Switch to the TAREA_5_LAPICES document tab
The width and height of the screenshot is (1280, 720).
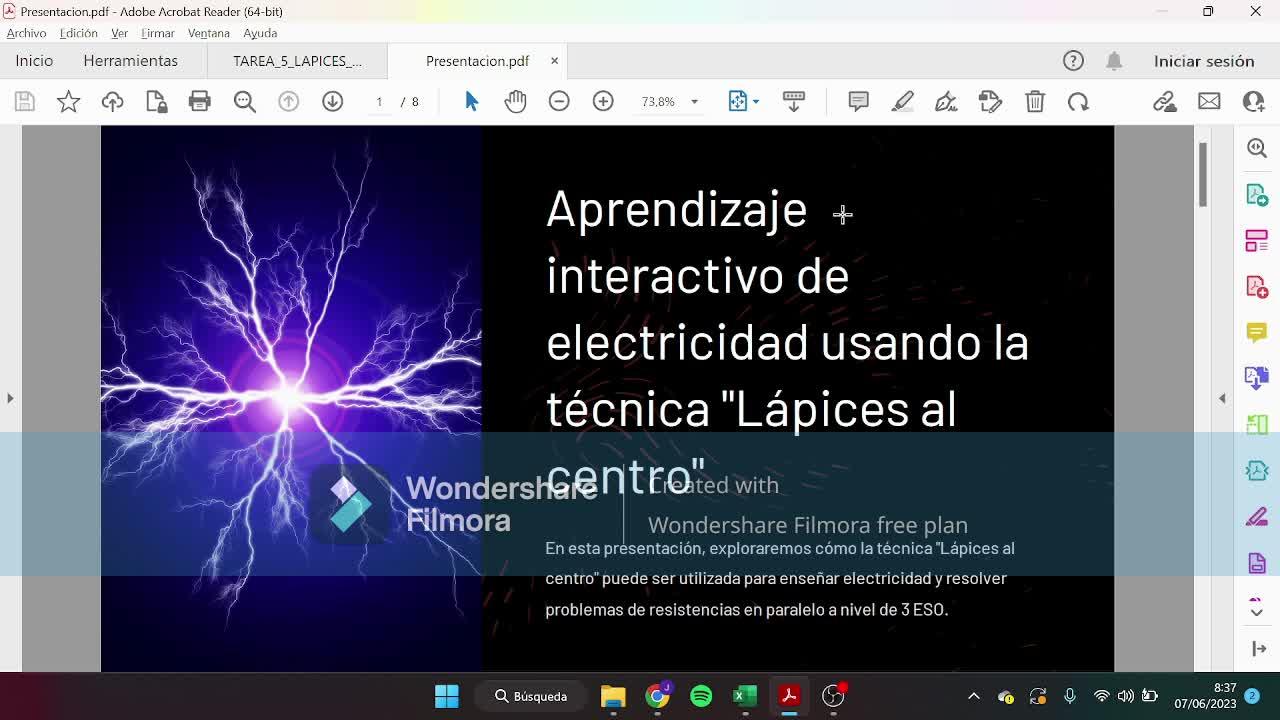click(x=297, y=61)
